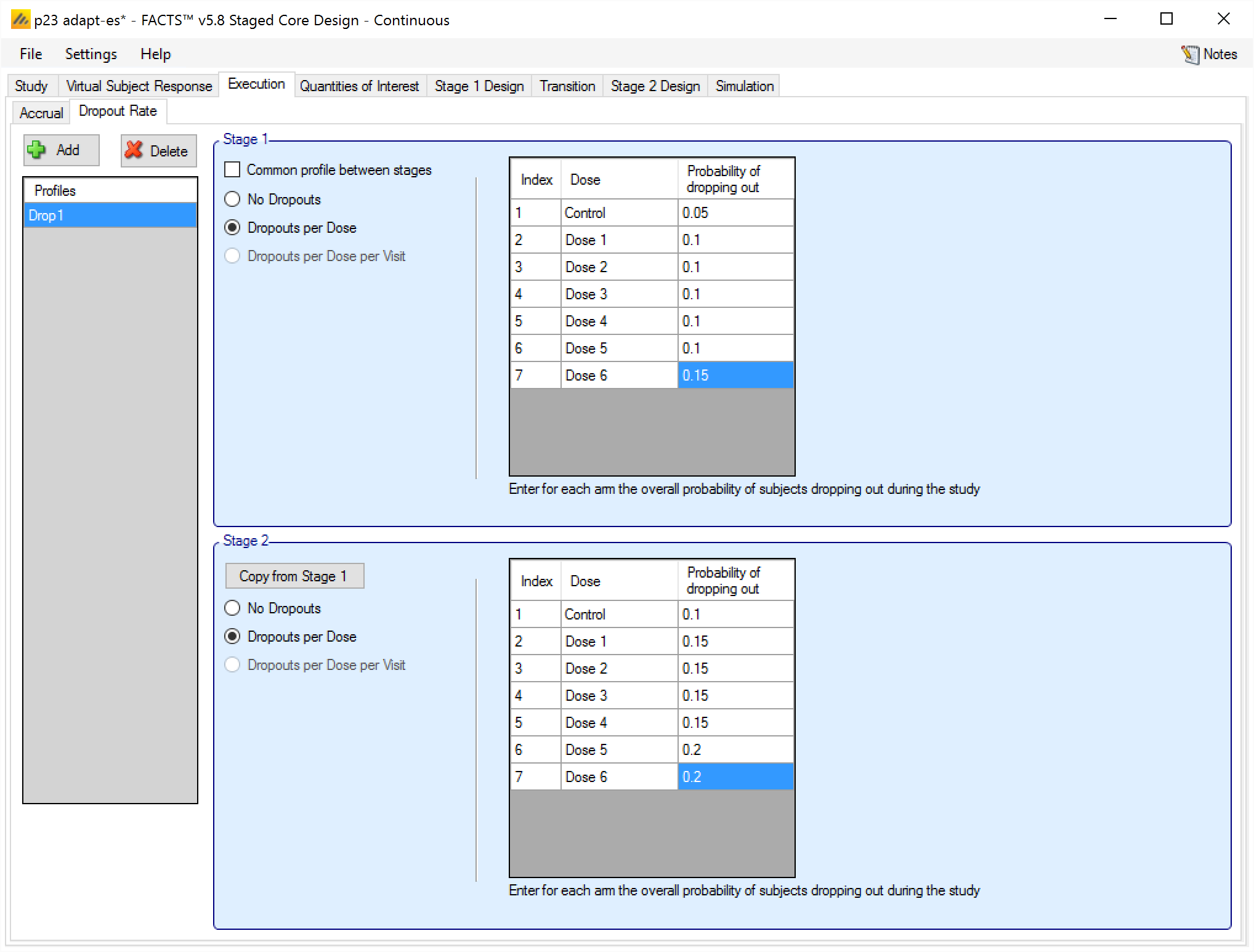
Task: Open the File menu
Action: tap(31, 54)
